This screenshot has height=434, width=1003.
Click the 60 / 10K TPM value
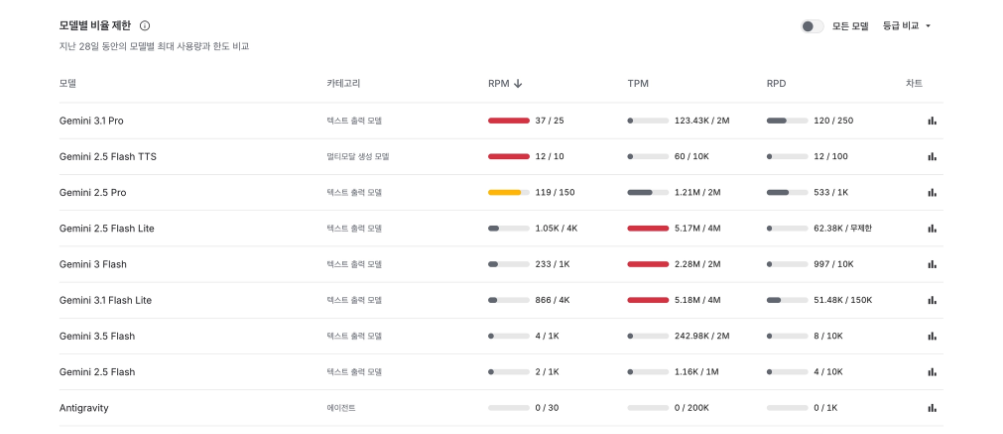tap(691, 156)
